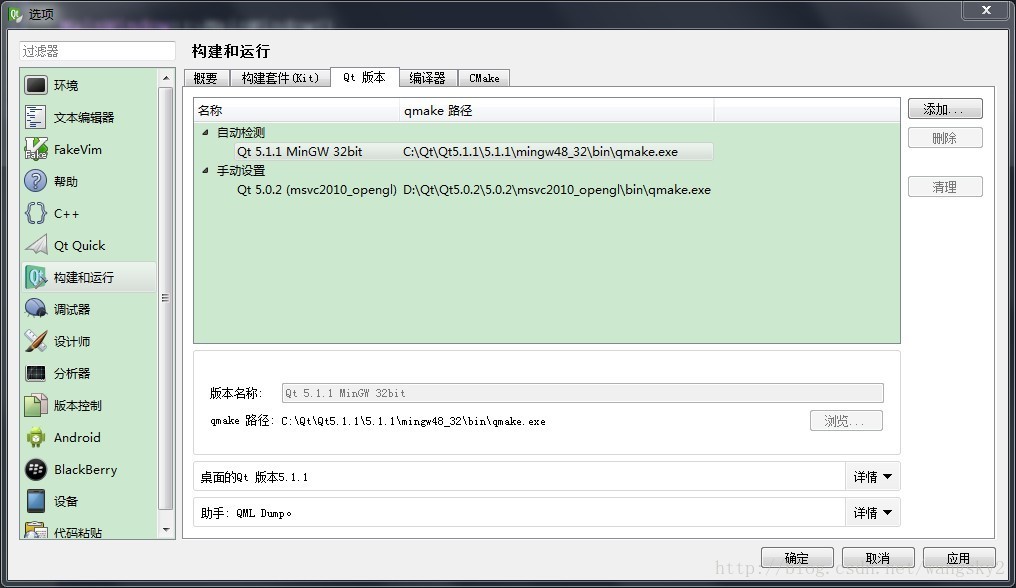Click the 桌面的Qt 版本5.1.1 text
This screenshot has height=588, width=1016.
point(254,477)
